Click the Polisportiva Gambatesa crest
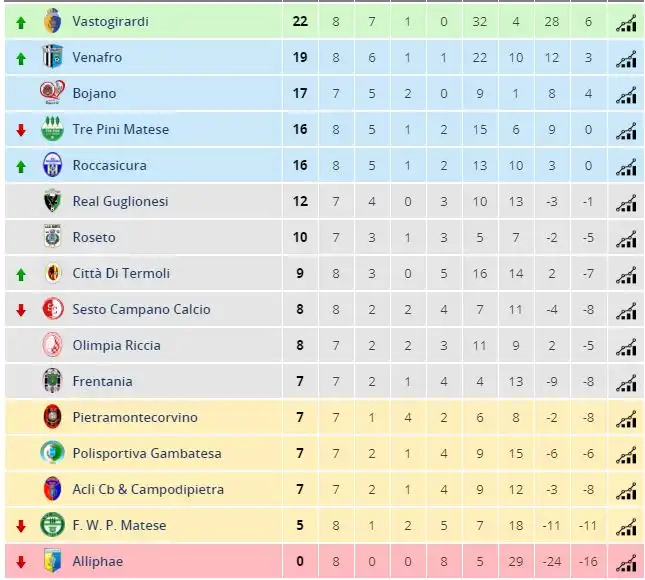Screen dimensions: 645x580 tap(53, 452)
